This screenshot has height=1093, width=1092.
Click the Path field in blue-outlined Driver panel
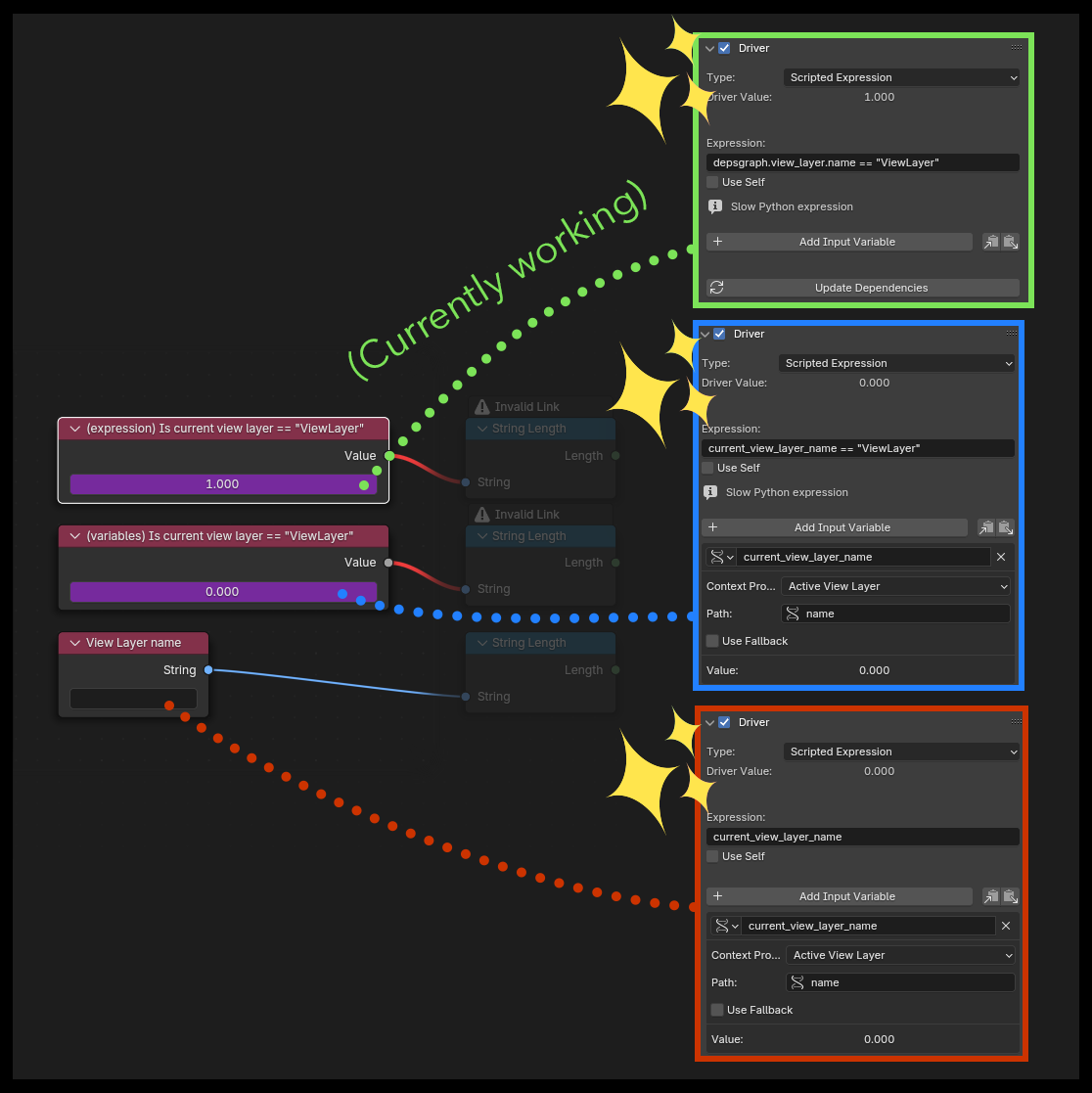(895, 614)
